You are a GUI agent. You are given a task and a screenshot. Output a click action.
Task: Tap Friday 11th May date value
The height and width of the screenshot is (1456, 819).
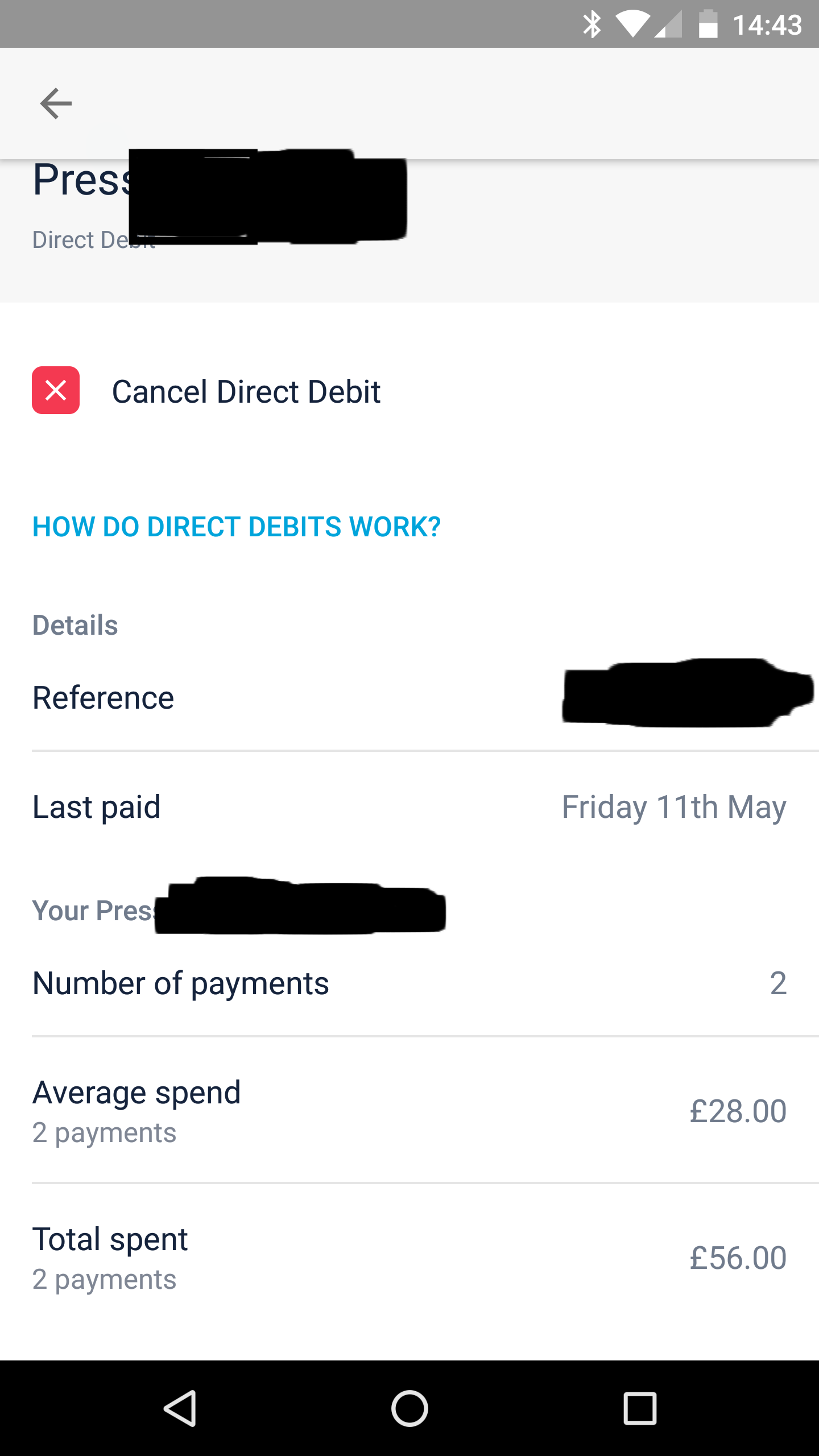coord(674,806)
